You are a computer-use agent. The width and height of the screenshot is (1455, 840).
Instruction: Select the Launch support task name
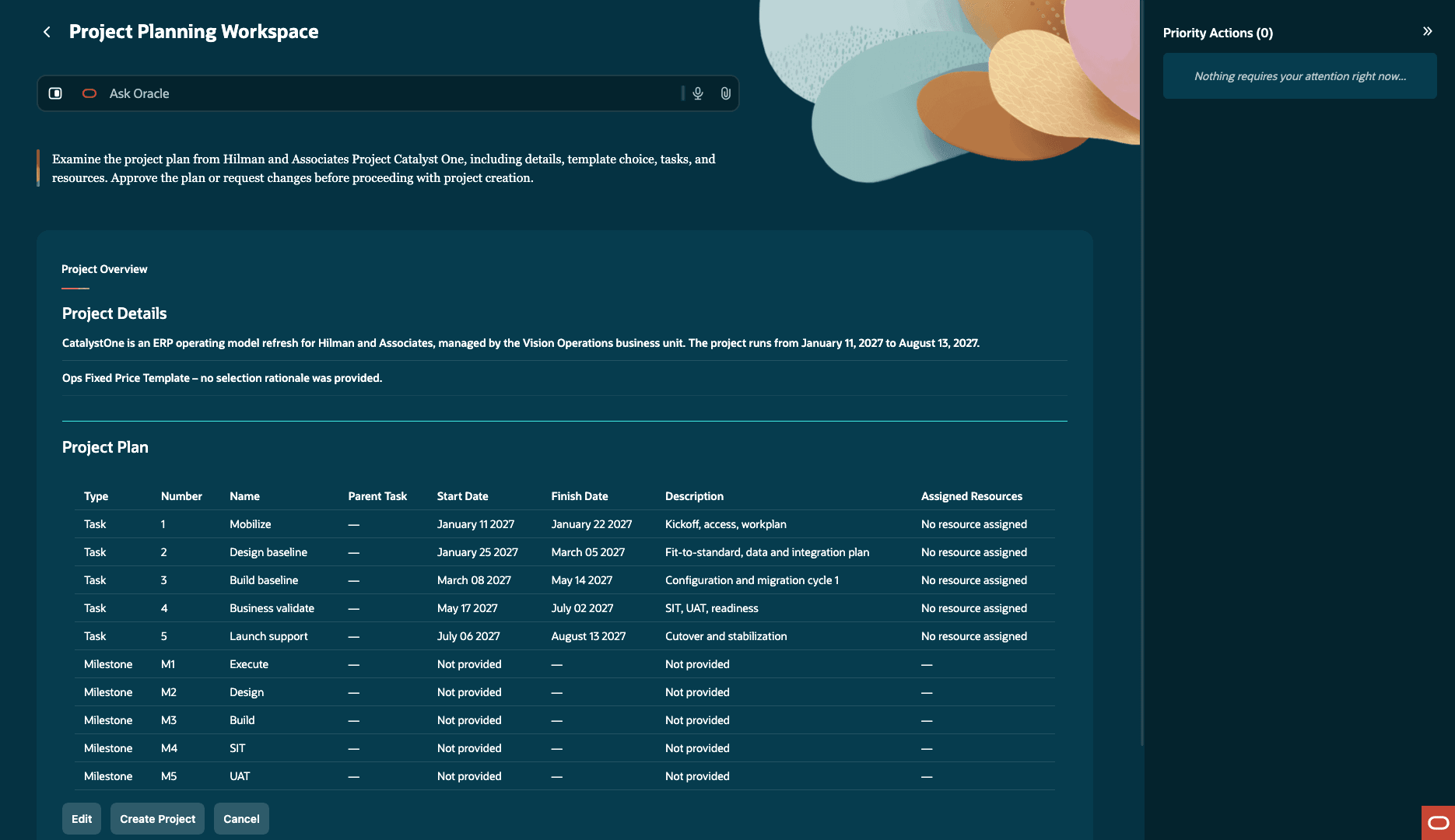pyautogui.click(x=268, y=636)
